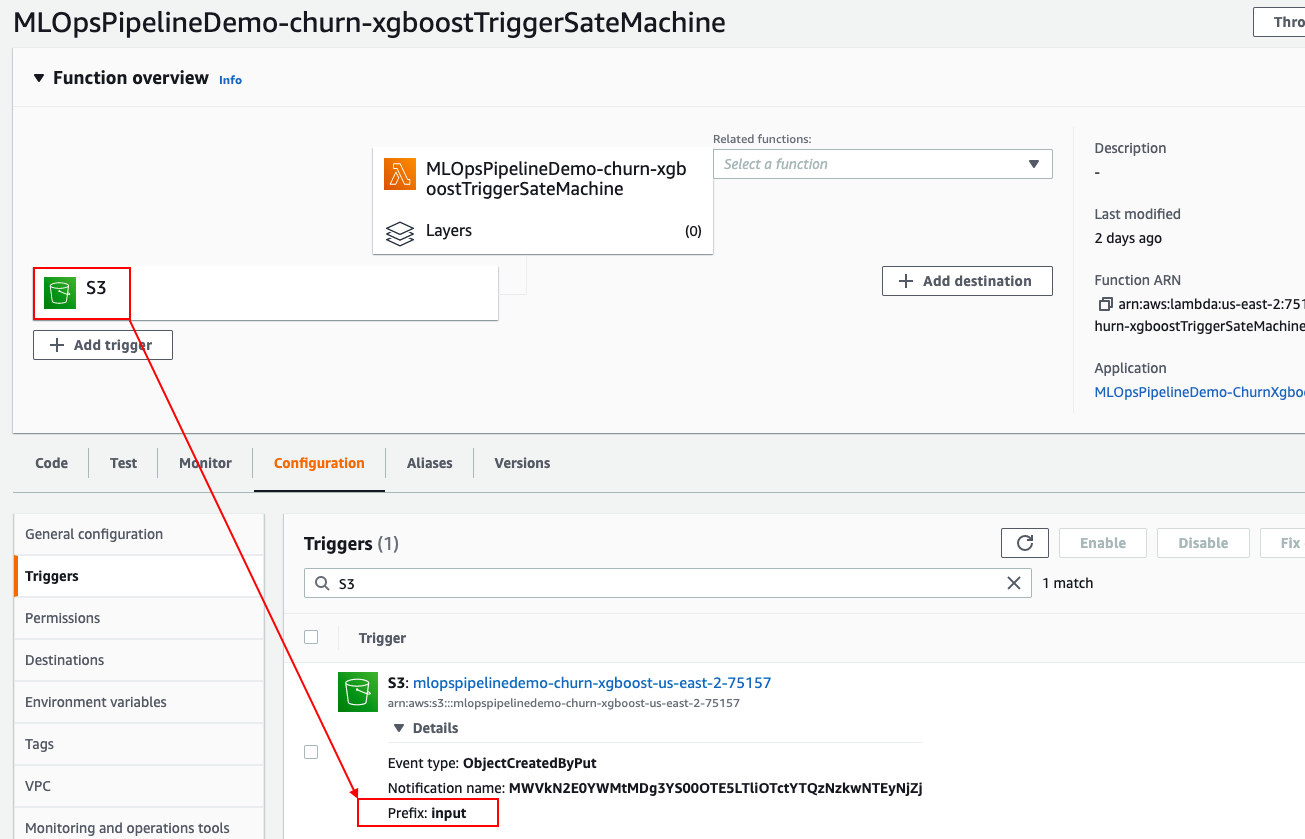Tick the select-all triggers checkbox
This screenshot has height=839, width=1305.
tap(311, 637)
